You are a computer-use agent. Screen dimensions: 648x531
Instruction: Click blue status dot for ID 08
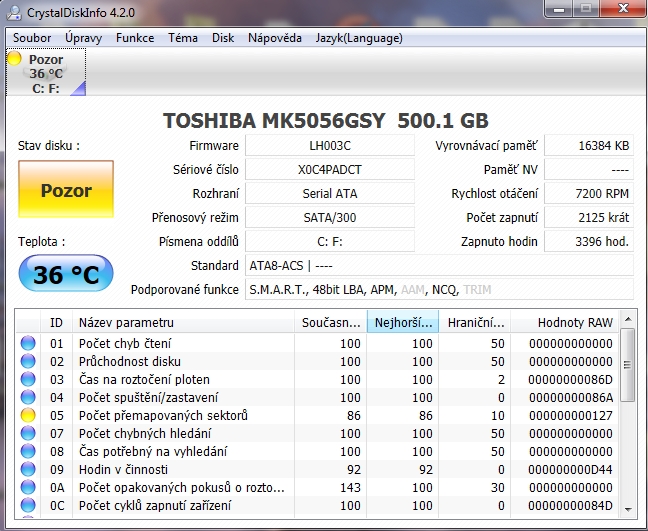28,451
